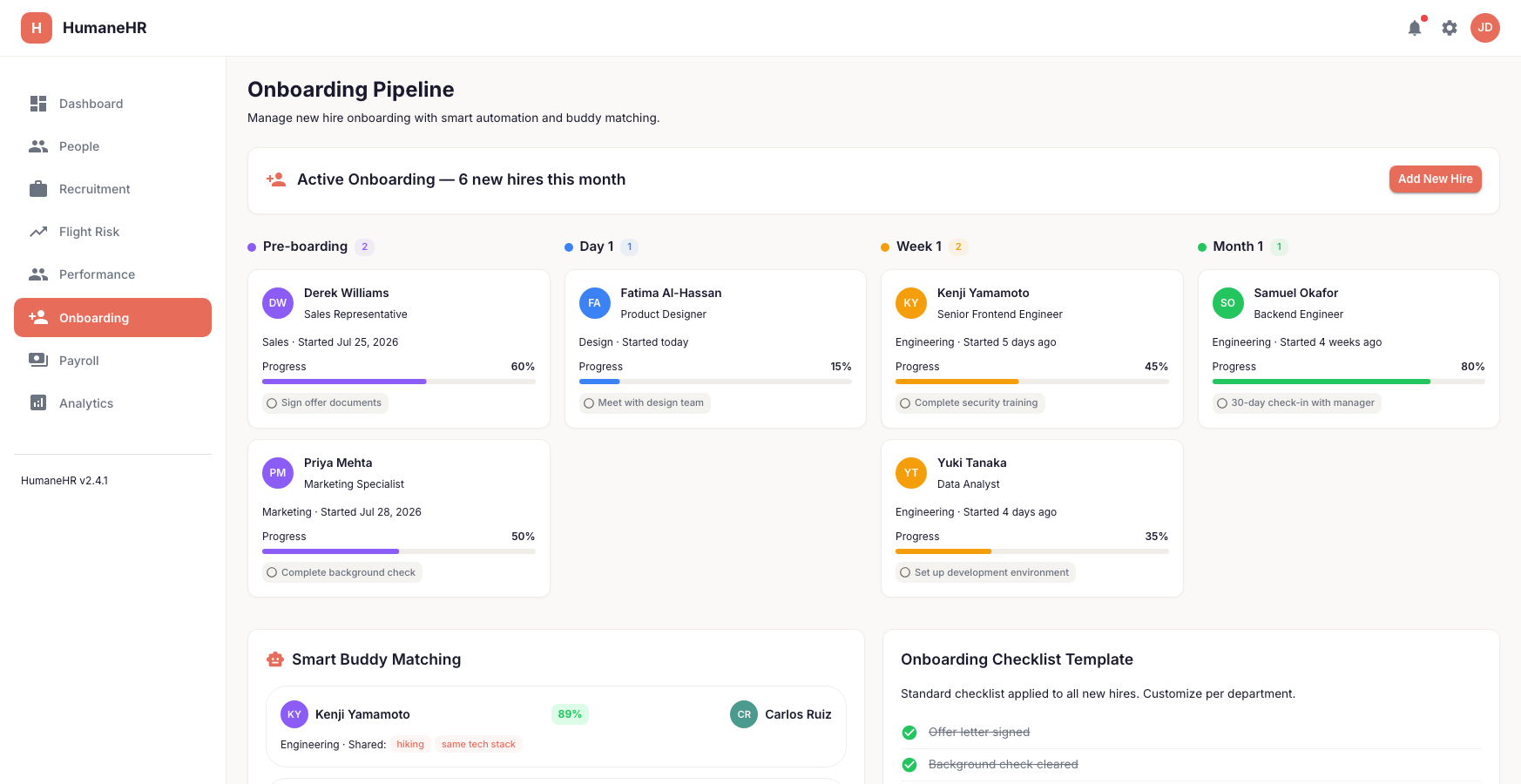Open the Analytics menu item

(112, 402)
